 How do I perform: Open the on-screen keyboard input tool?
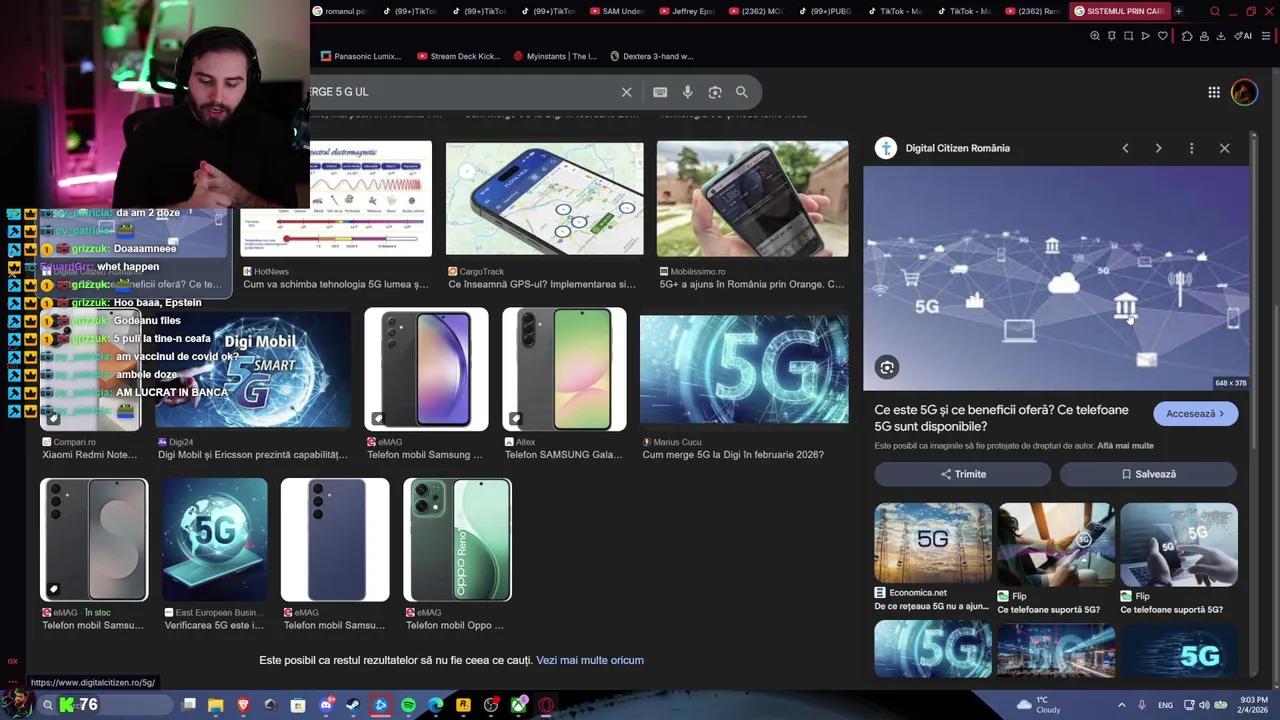[660, 92]
